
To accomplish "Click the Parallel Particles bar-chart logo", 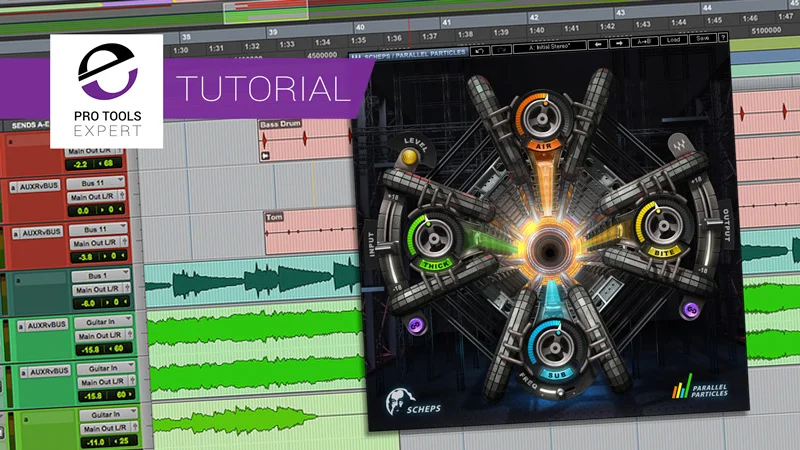I will click(682, 387).
